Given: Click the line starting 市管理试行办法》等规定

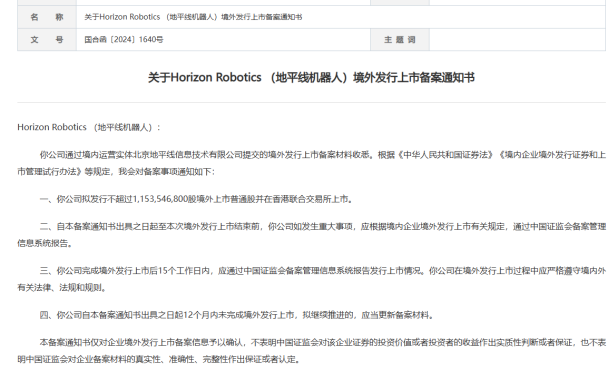Looking at the screenshot, I should [116, 172].
